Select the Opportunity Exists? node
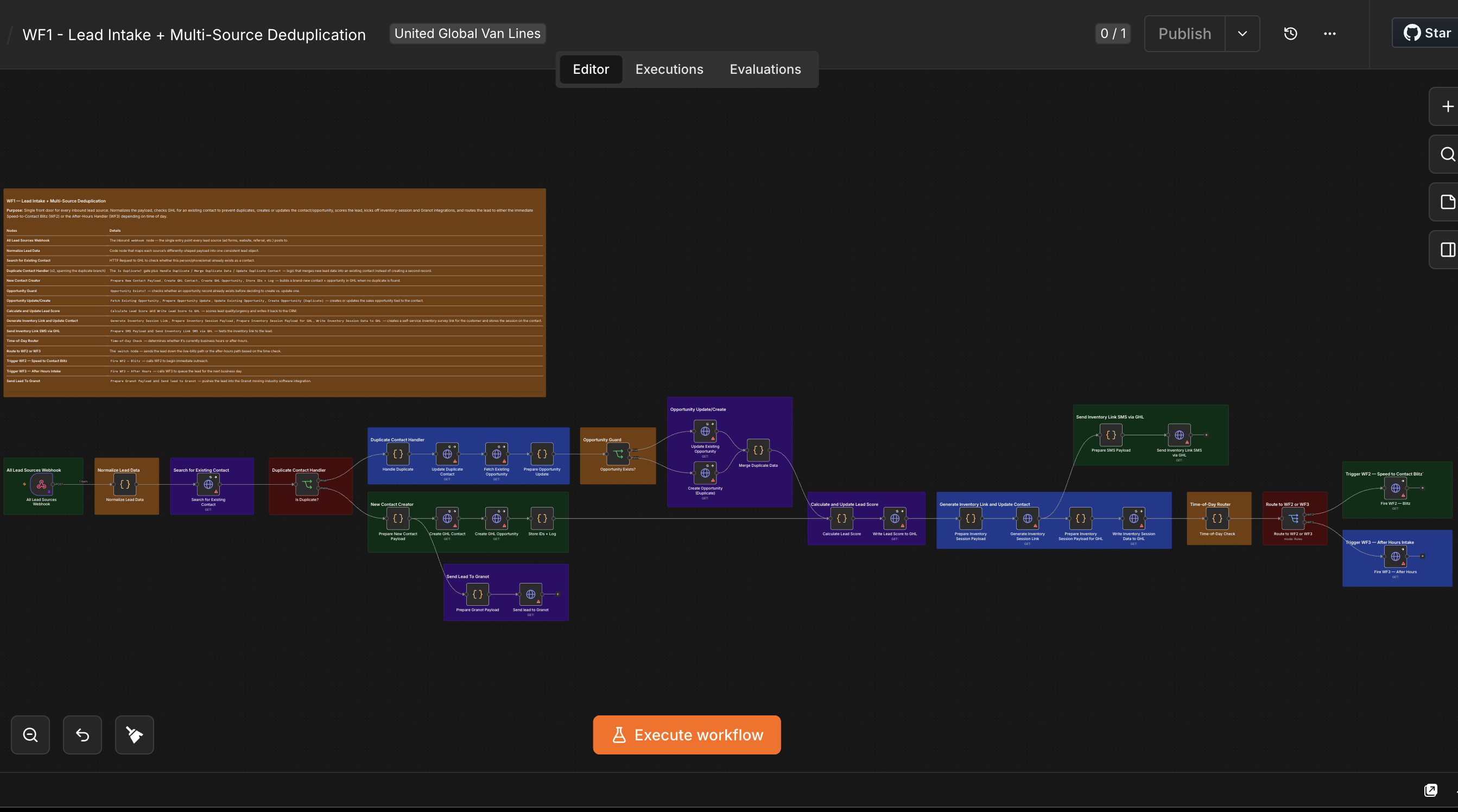 pyautogui.click(x=618, y=454)
